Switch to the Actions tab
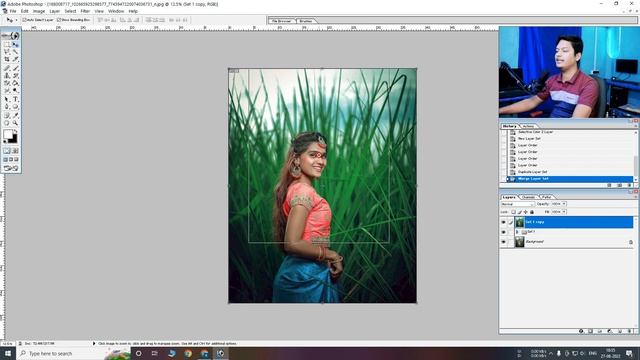640x360 pixels. (528, 126)
